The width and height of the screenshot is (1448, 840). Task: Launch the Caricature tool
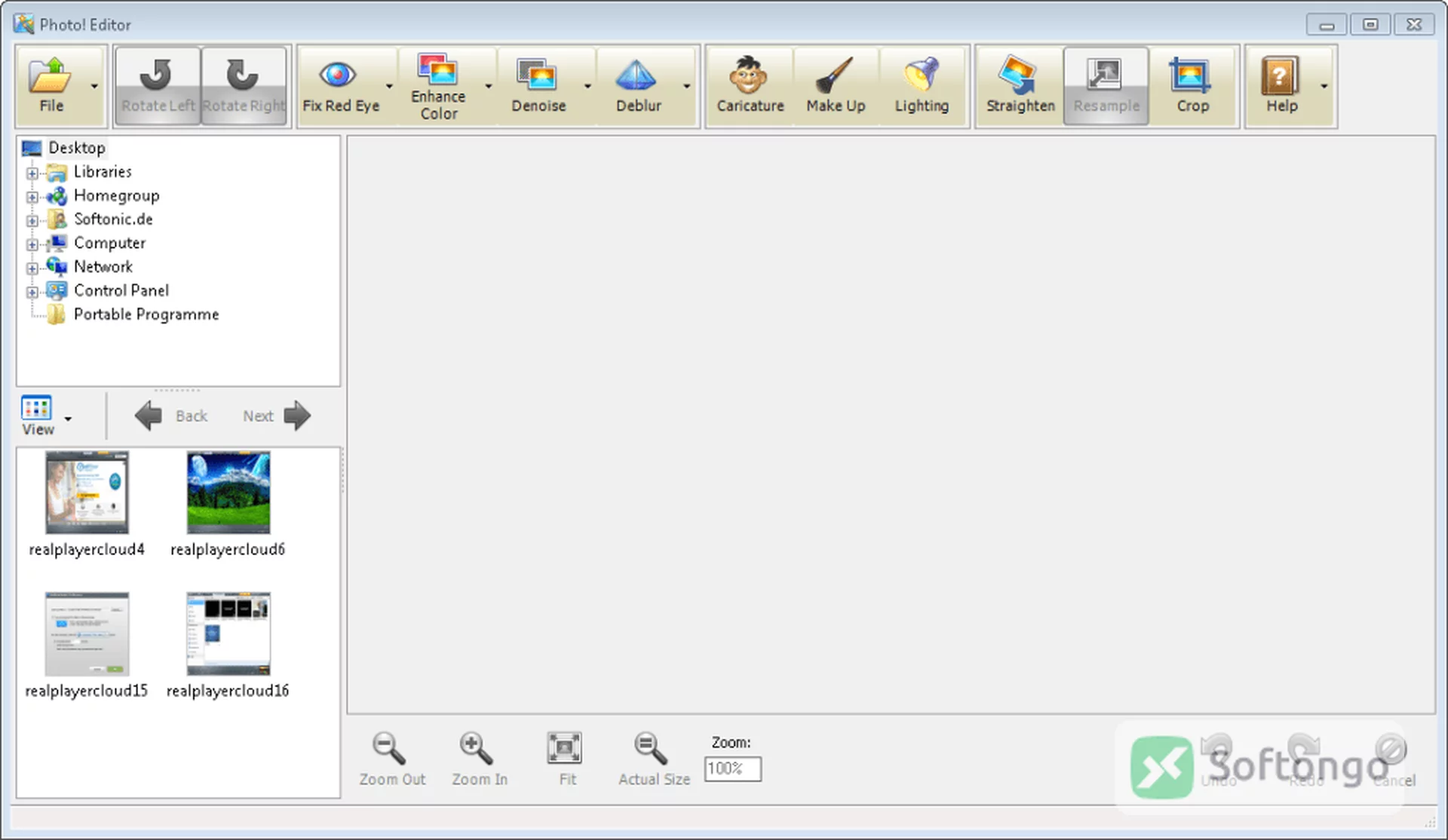point(750,85)
